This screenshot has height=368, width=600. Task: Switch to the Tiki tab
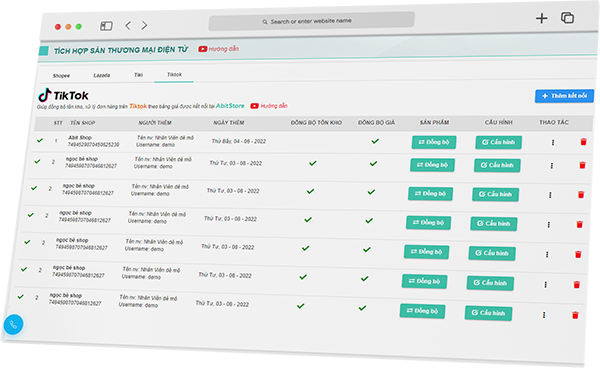(x=139, y=75)
